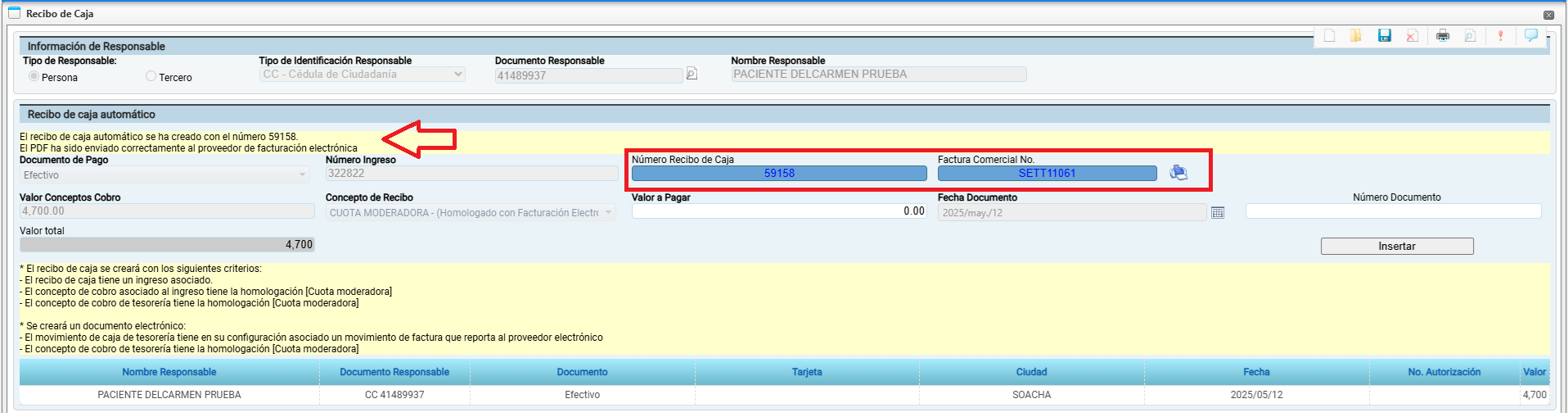Click the delete document red X icon

point(1412,36)
